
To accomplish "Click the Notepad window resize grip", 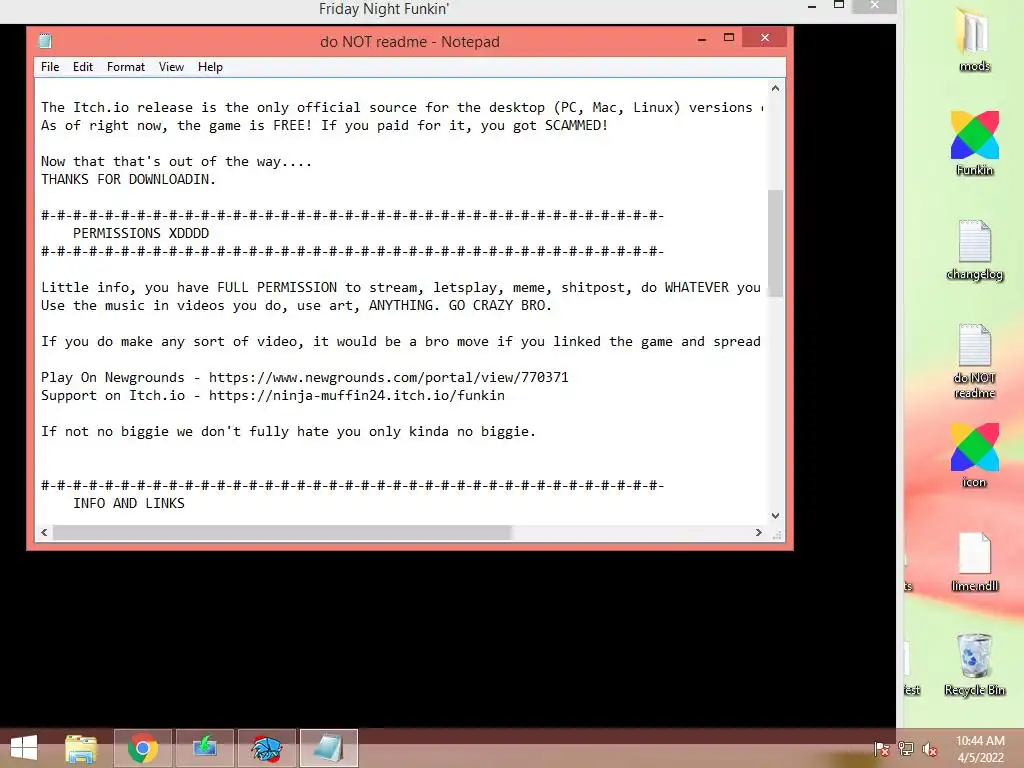I will [x=776, y=534].
